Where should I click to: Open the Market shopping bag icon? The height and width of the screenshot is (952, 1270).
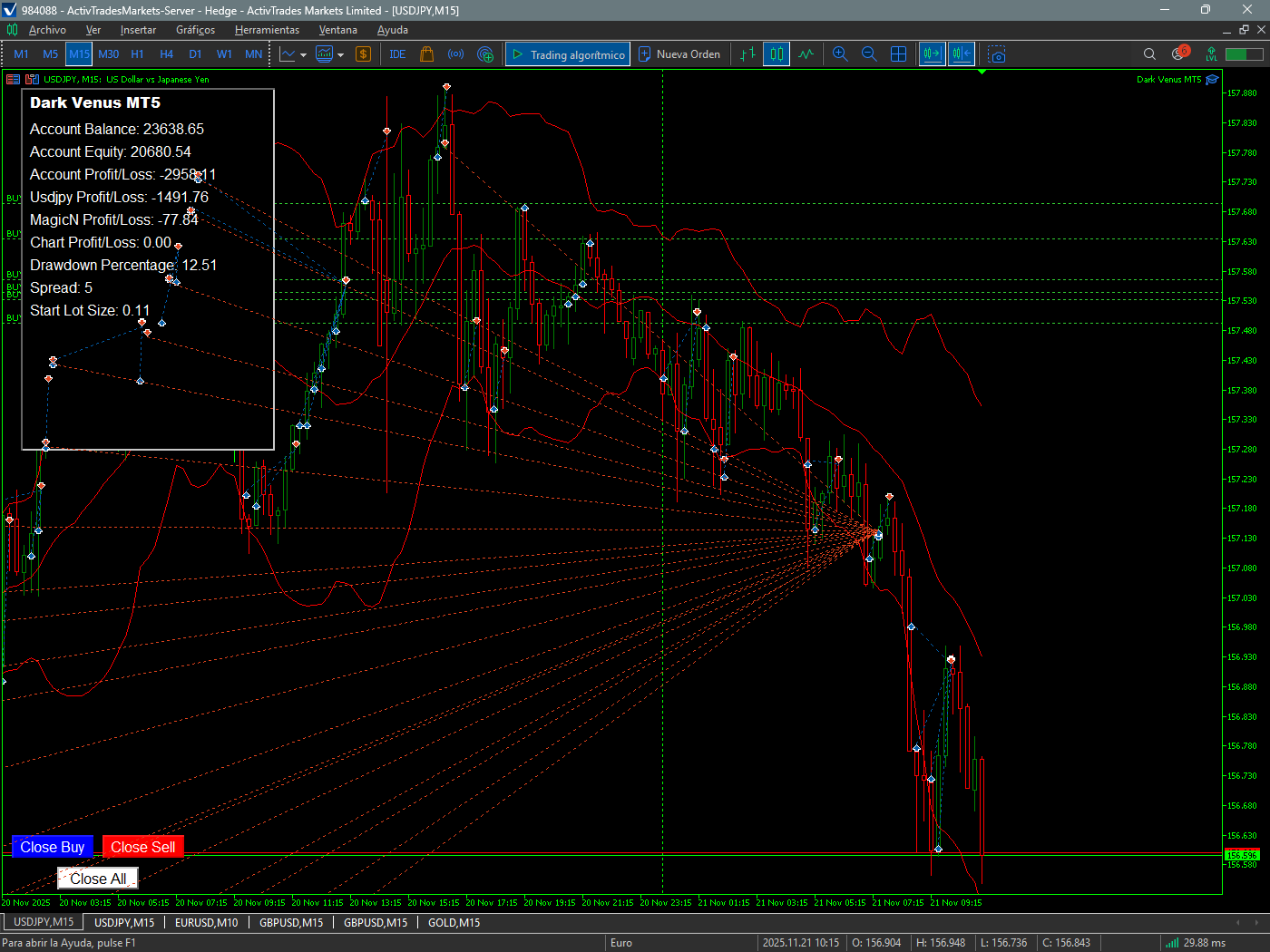(426, 54)
